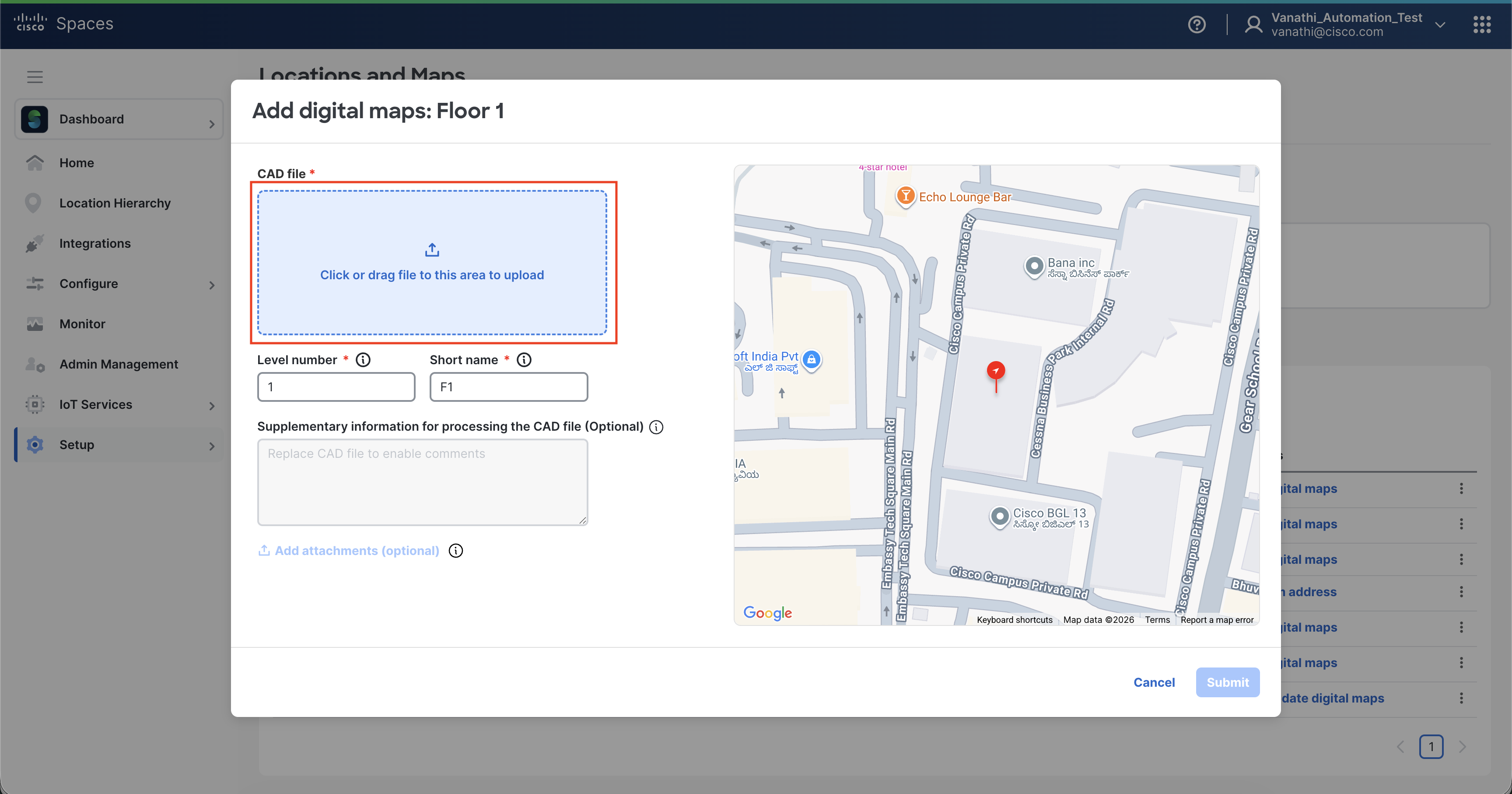The width and height of the screenshot is (1512, 794).
Task: Expand the Dashboard menu chevron
Action: tap(211, 124)
